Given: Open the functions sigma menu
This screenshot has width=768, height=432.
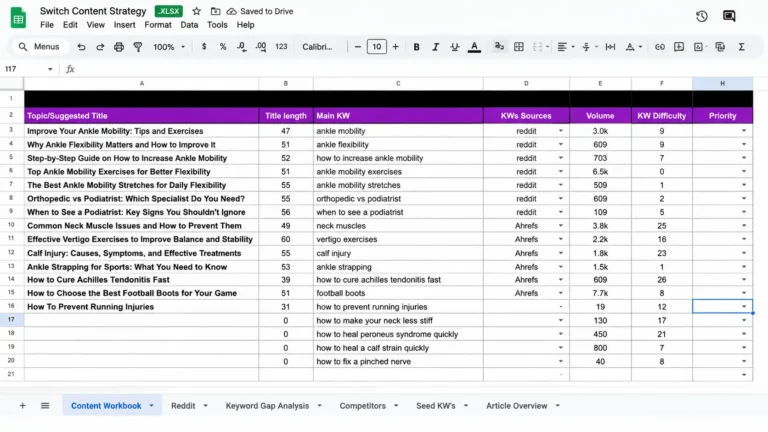Looking at the screenshot, I should [742, 47].
